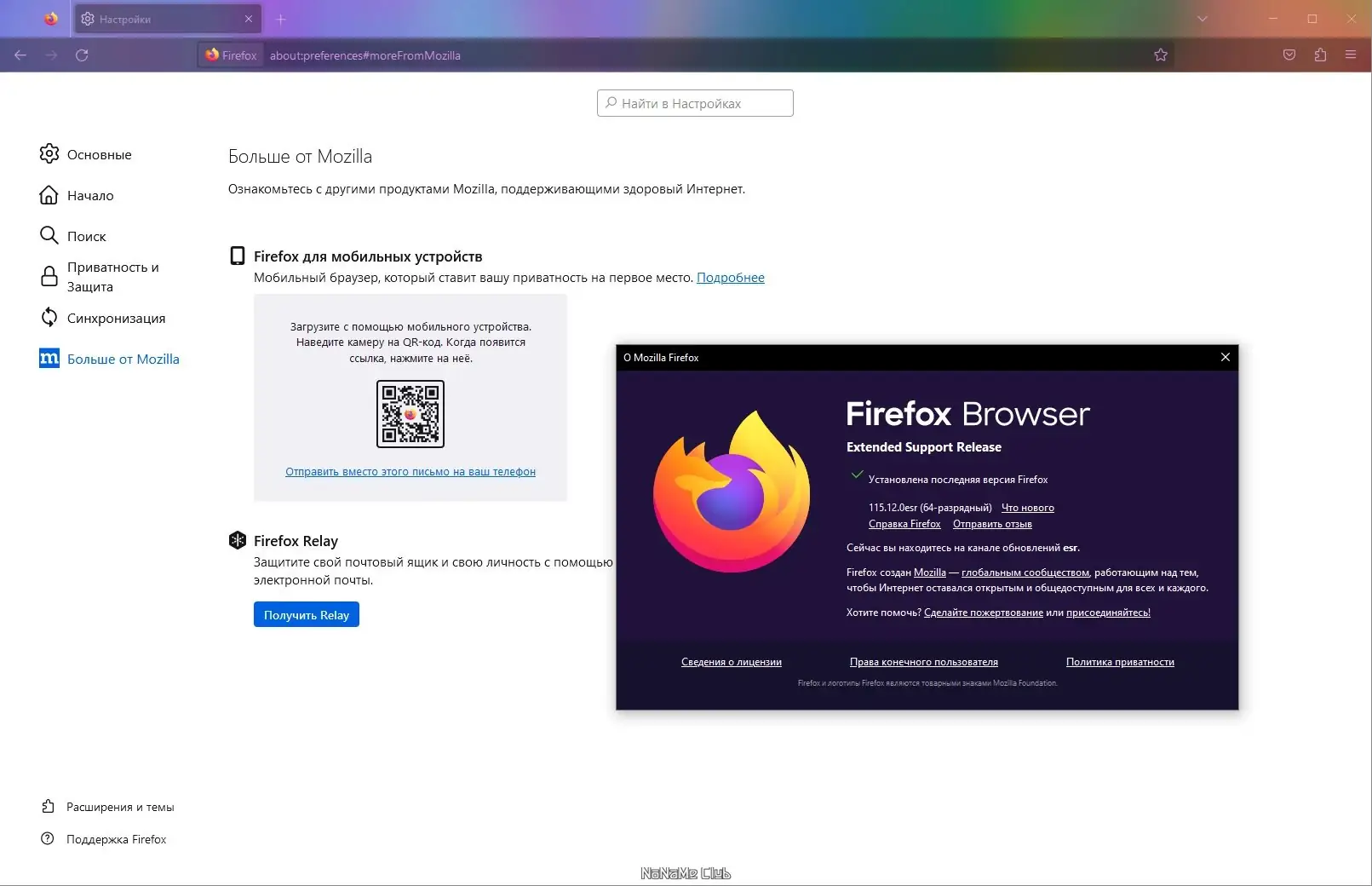Click the 115.12.0esr version text
1372x886 pixels.
pyautogui.click(x=930, y=508)
